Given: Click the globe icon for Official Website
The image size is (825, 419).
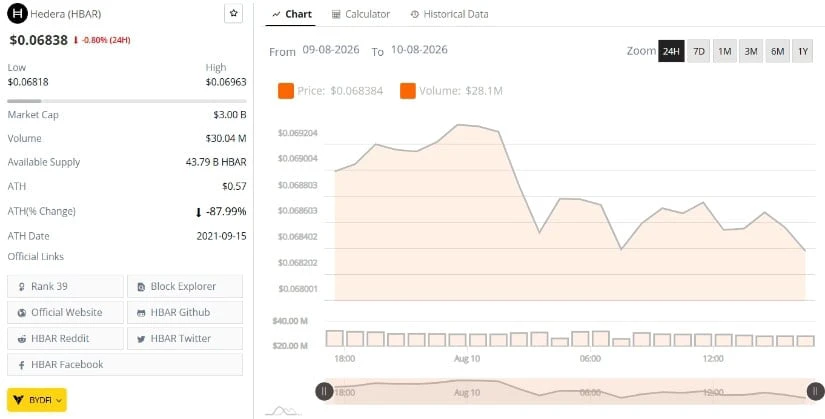Looking at the screenshot, I should (22, 313).
